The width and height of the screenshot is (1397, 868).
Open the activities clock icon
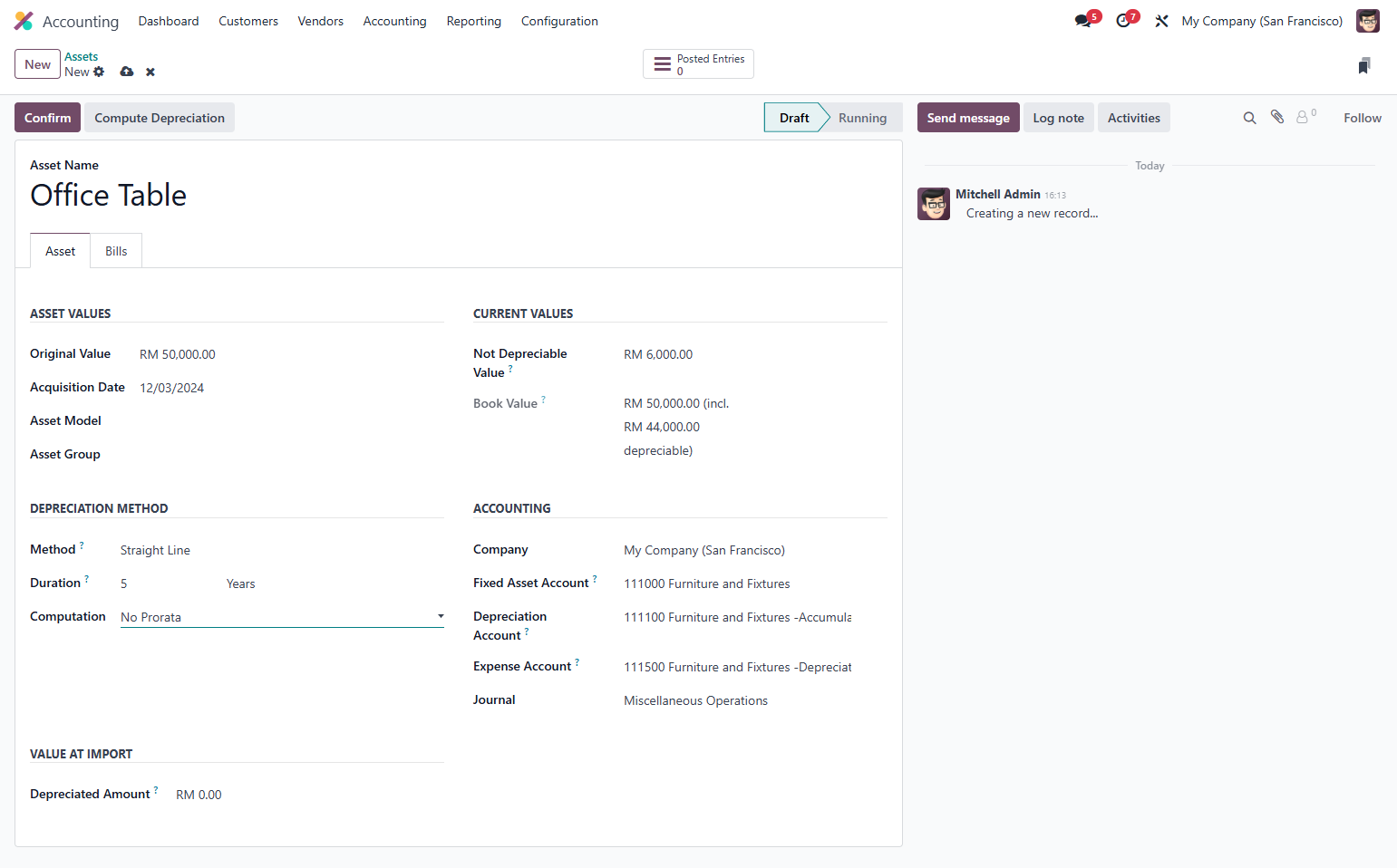pos(1123,21)
